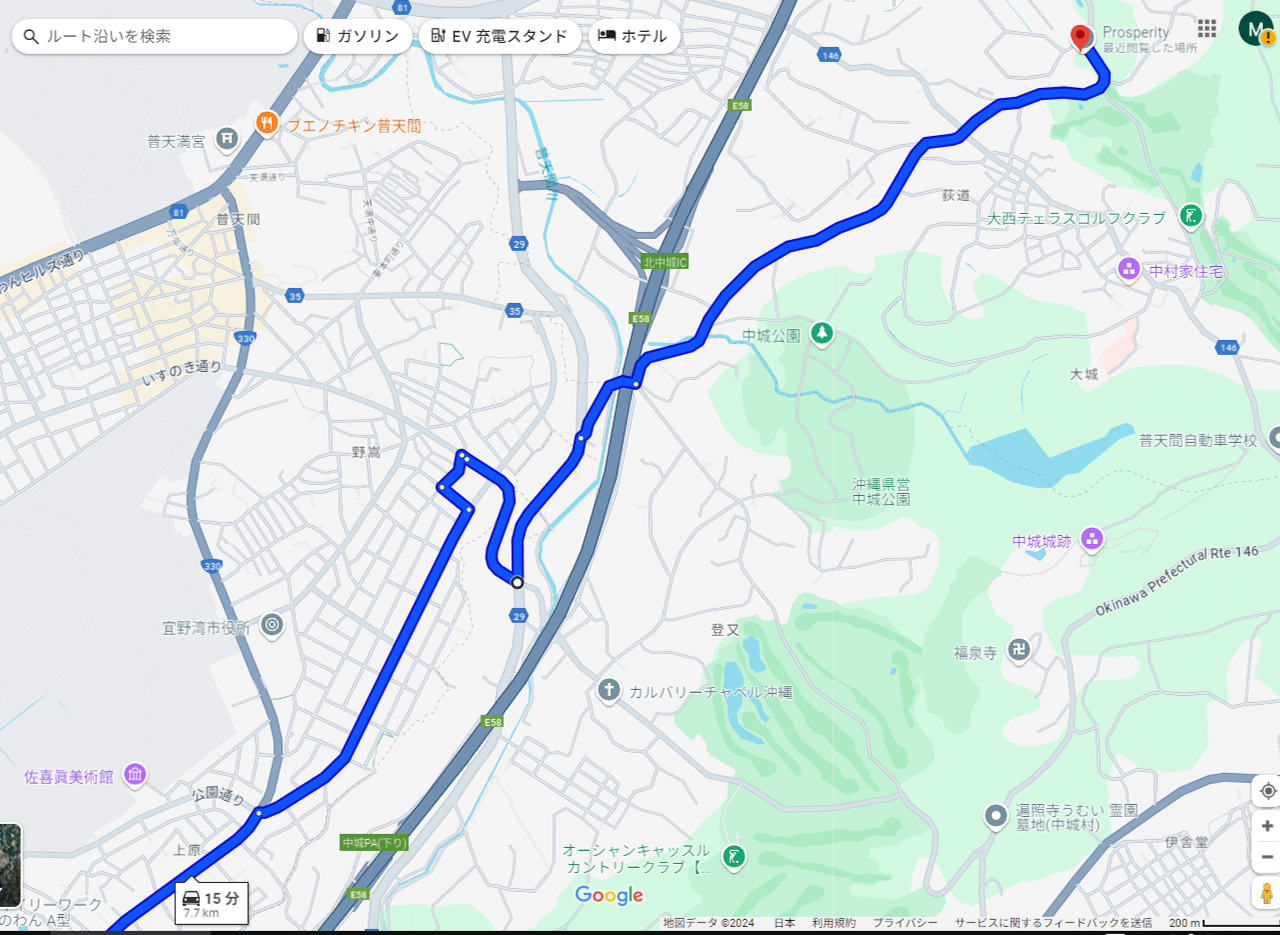Open the Google apps grid icon
1280x935 pixels.
[x=1207, y=28]
